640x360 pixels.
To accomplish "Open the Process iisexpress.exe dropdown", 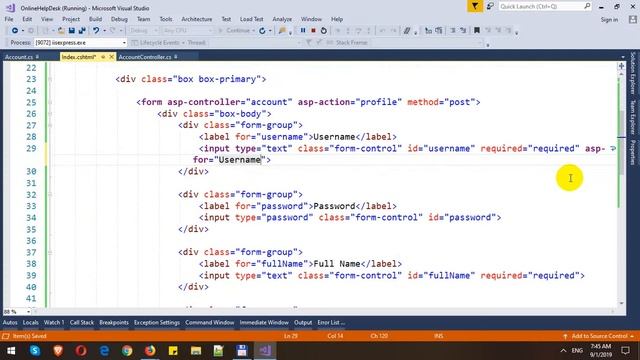I will coord(124,42).
